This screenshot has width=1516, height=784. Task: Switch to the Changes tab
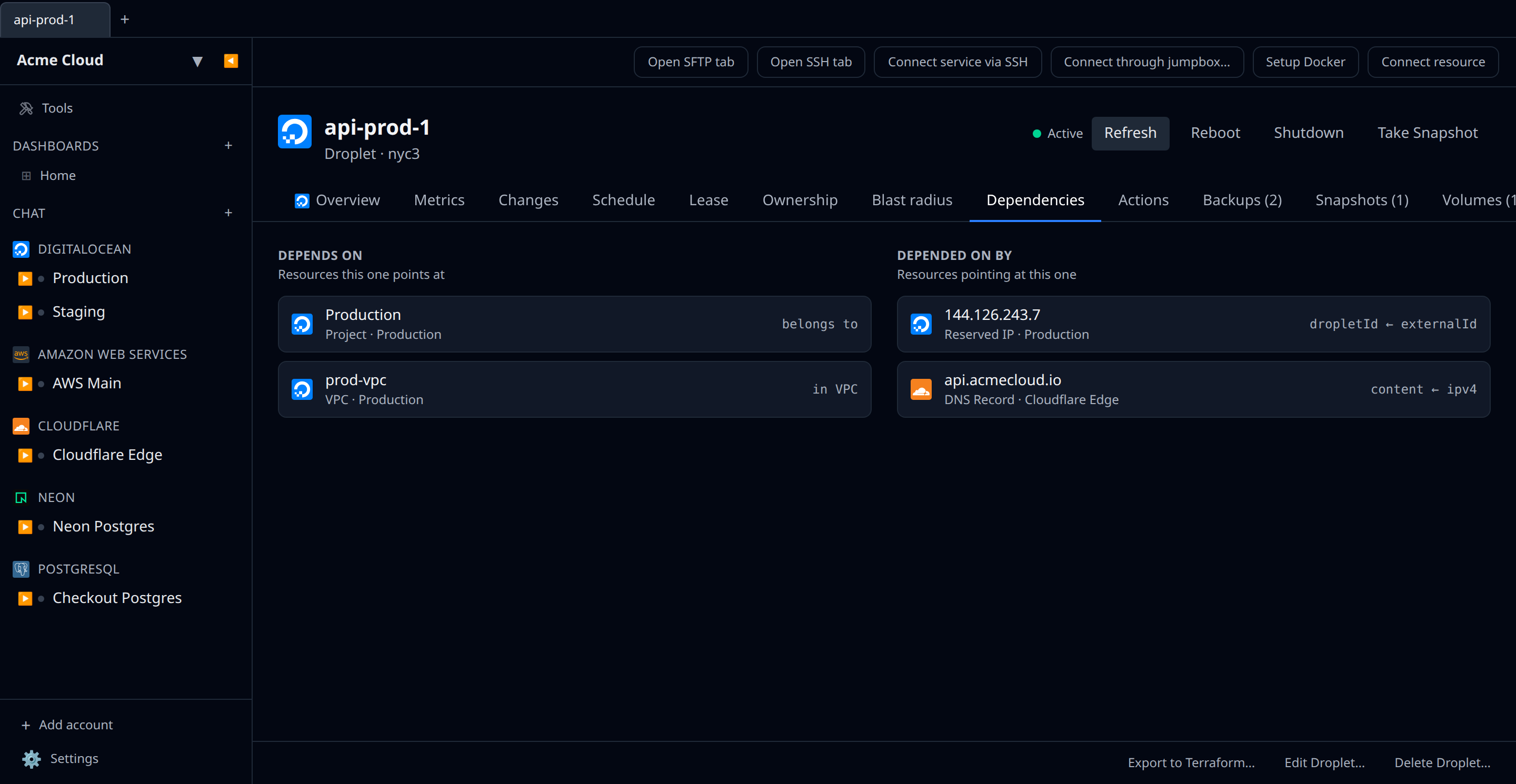528,200
